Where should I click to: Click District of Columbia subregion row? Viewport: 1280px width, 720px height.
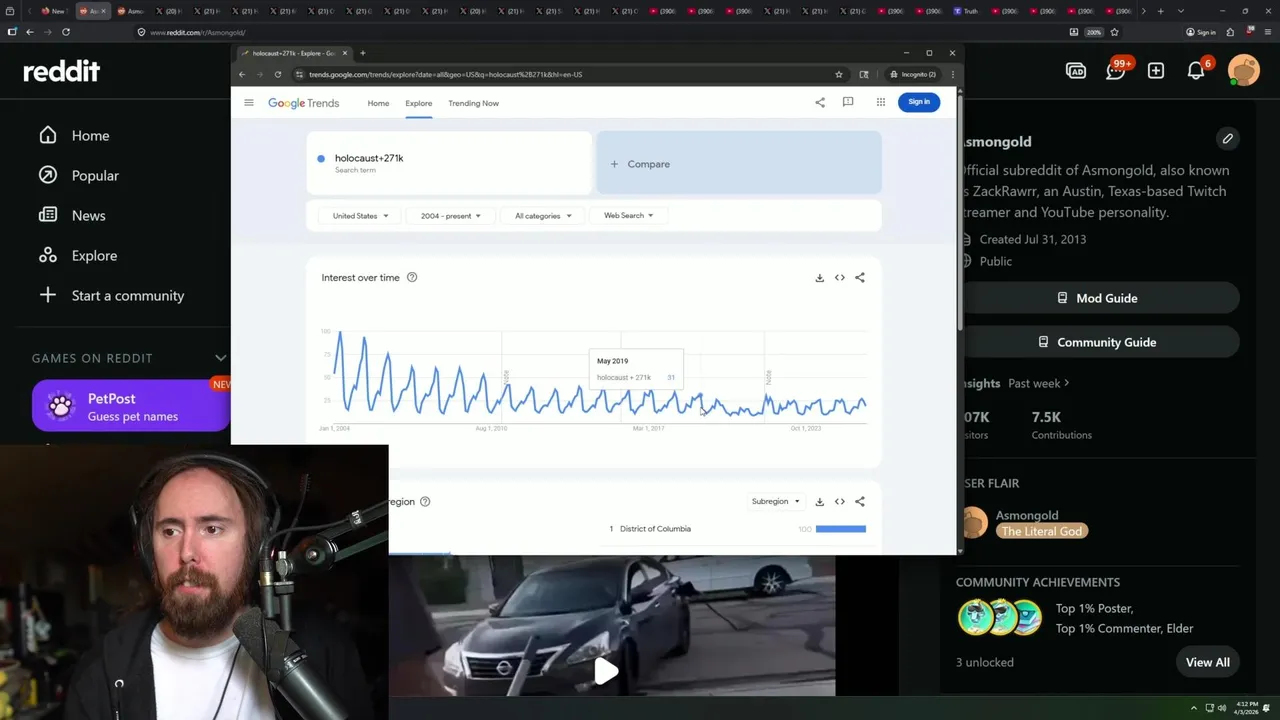[x=738, y=529]
